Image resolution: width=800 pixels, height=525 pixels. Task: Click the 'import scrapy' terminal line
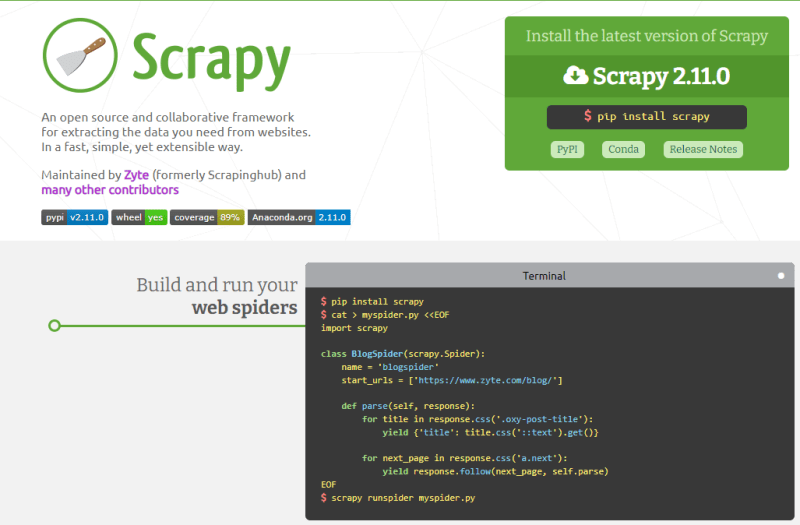tap(355, 328)
